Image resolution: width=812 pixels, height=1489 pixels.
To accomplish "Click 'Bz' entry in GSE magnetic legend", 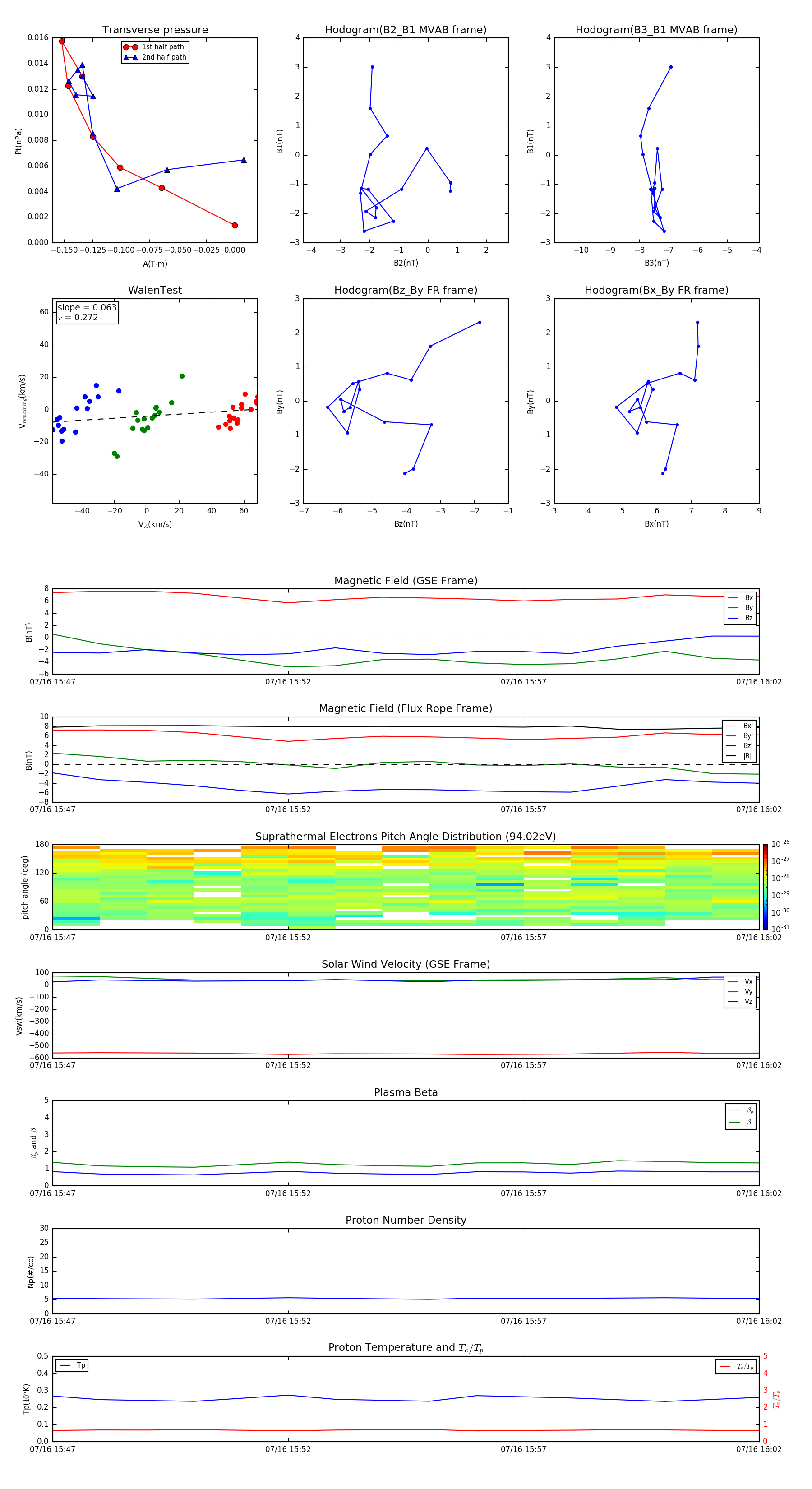I will pos(740,618).
